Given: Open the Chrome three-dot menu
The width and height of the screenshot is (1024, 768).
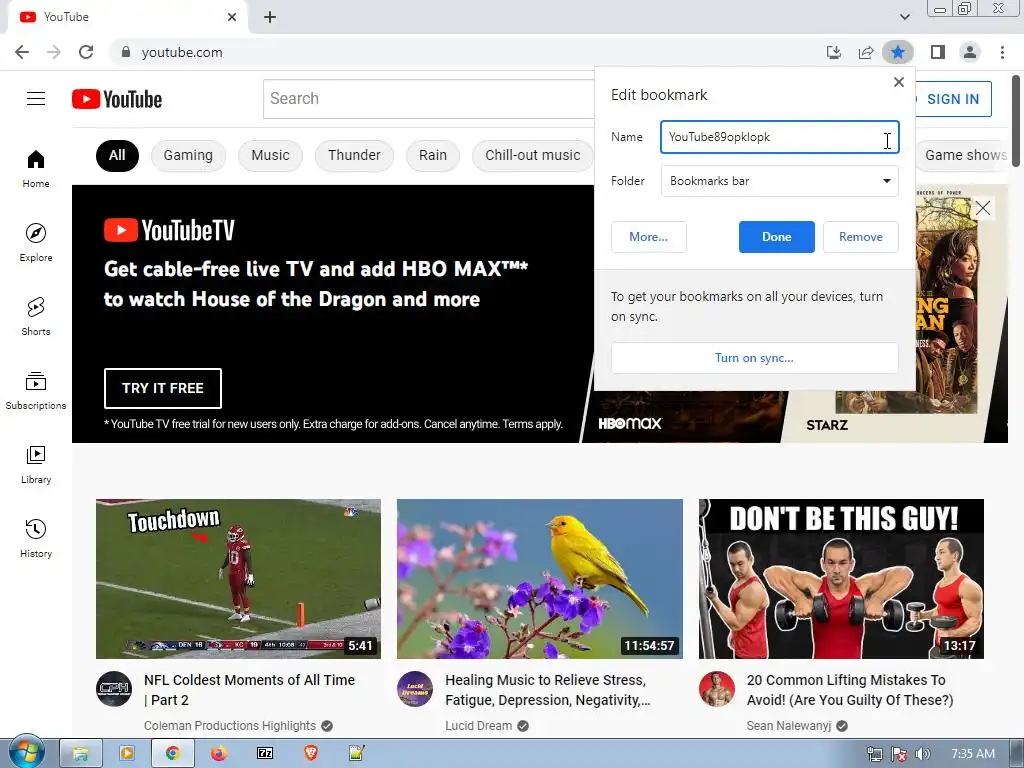Looking at the screenshot, I should [x=1002, y=52].
